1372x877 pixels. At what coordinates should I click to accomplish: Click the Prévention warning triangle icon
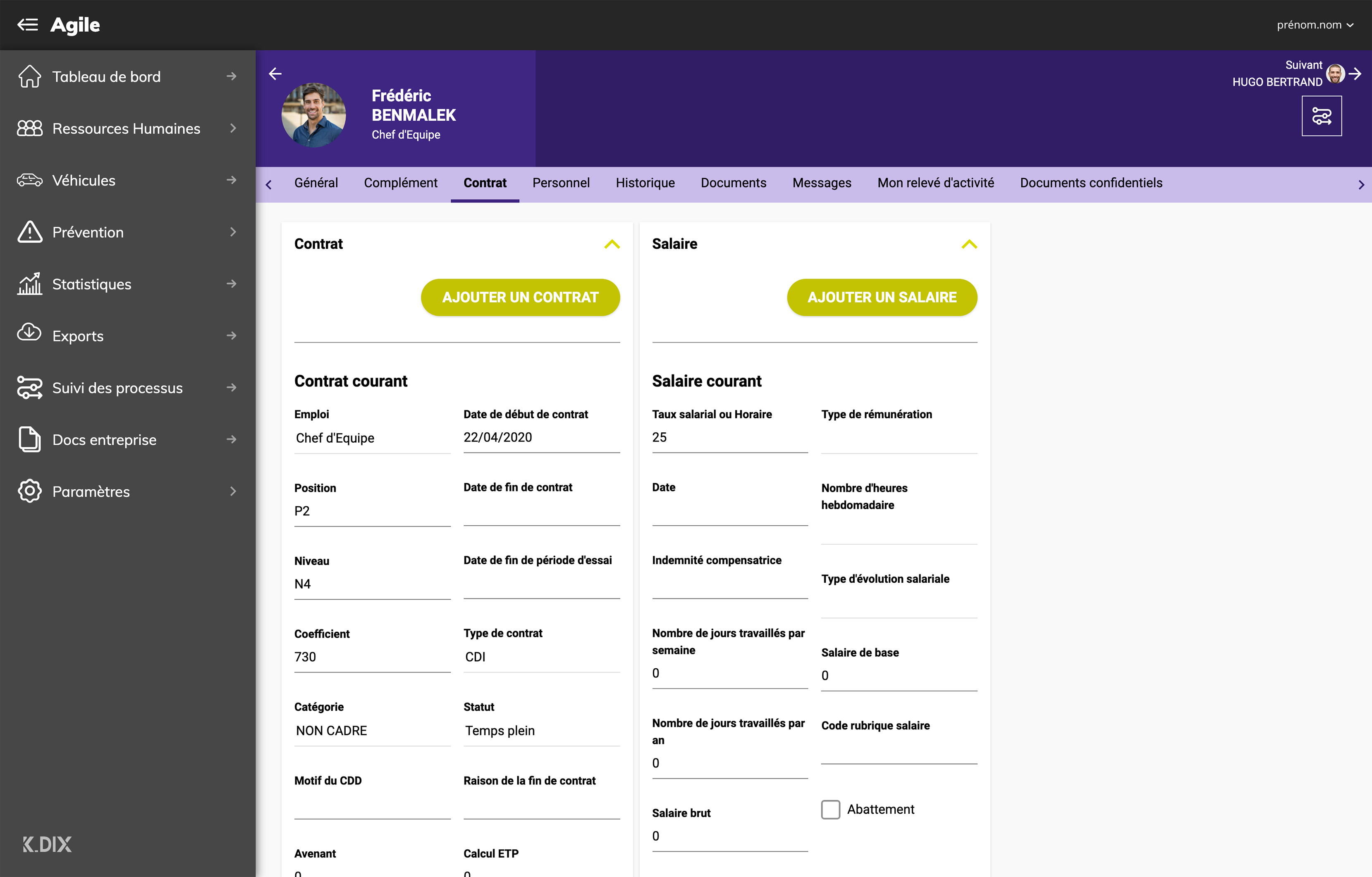[x=30, y=232]
